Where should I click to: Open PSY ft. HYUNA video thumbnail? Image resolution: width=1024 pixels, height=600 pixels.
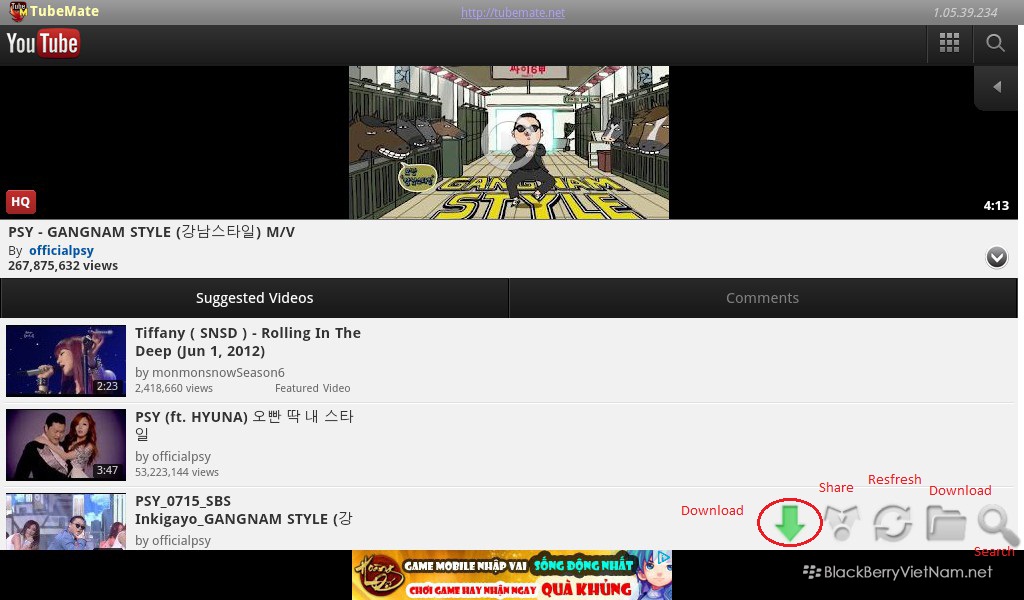[x=66, y=444]
